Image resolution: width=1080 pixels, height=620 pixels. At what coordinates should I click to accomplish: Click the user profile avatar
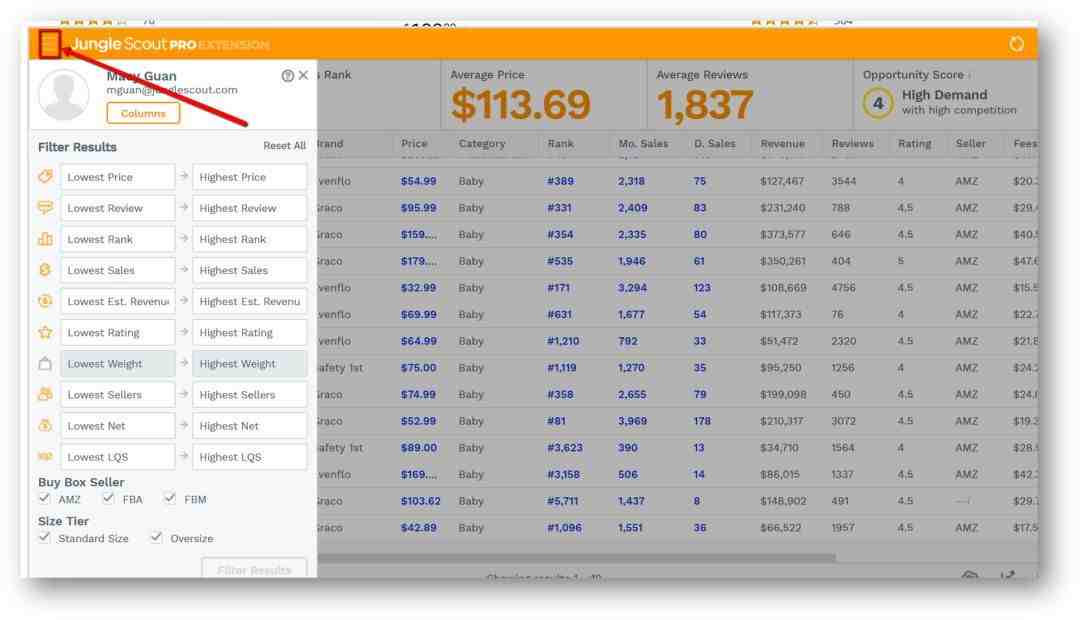[63, 95]
